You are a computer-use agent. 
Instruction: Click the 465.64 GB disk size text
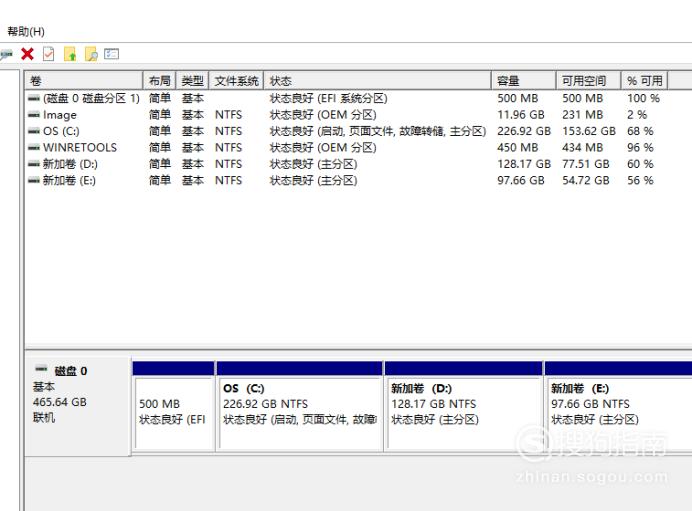60,402
